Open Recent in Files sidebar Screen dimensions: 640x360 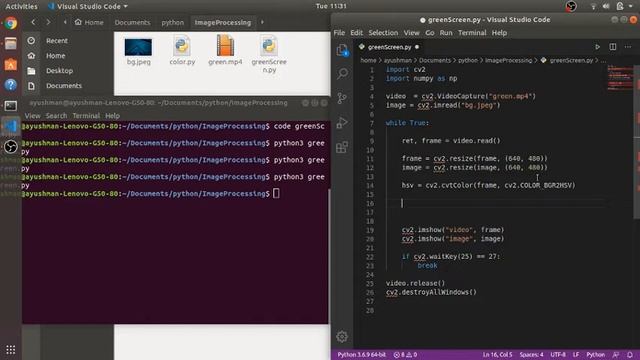tap(57, 40)
